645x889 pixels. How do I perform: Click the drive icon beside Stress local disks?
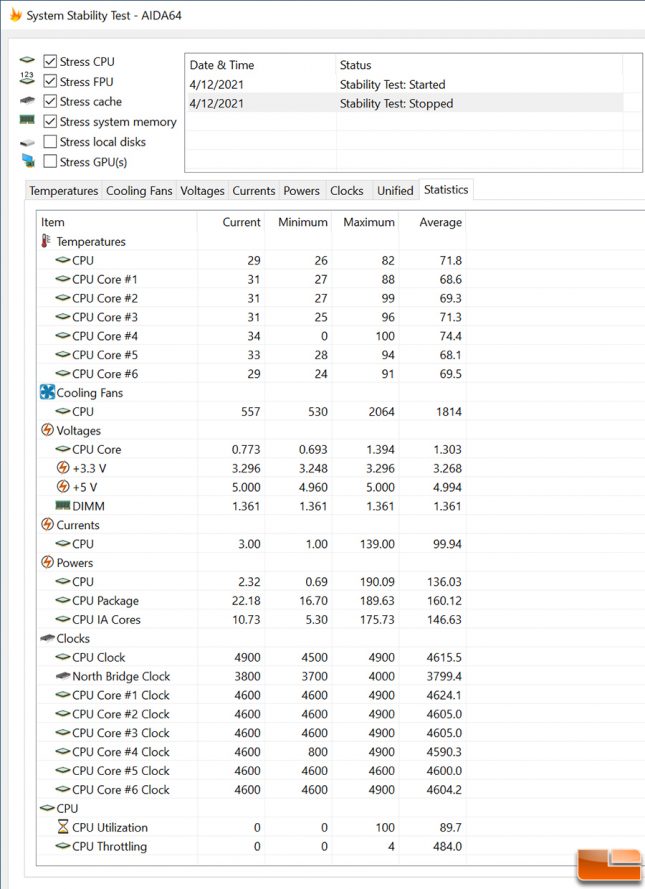pyautogui.click(x=27, y=142)
